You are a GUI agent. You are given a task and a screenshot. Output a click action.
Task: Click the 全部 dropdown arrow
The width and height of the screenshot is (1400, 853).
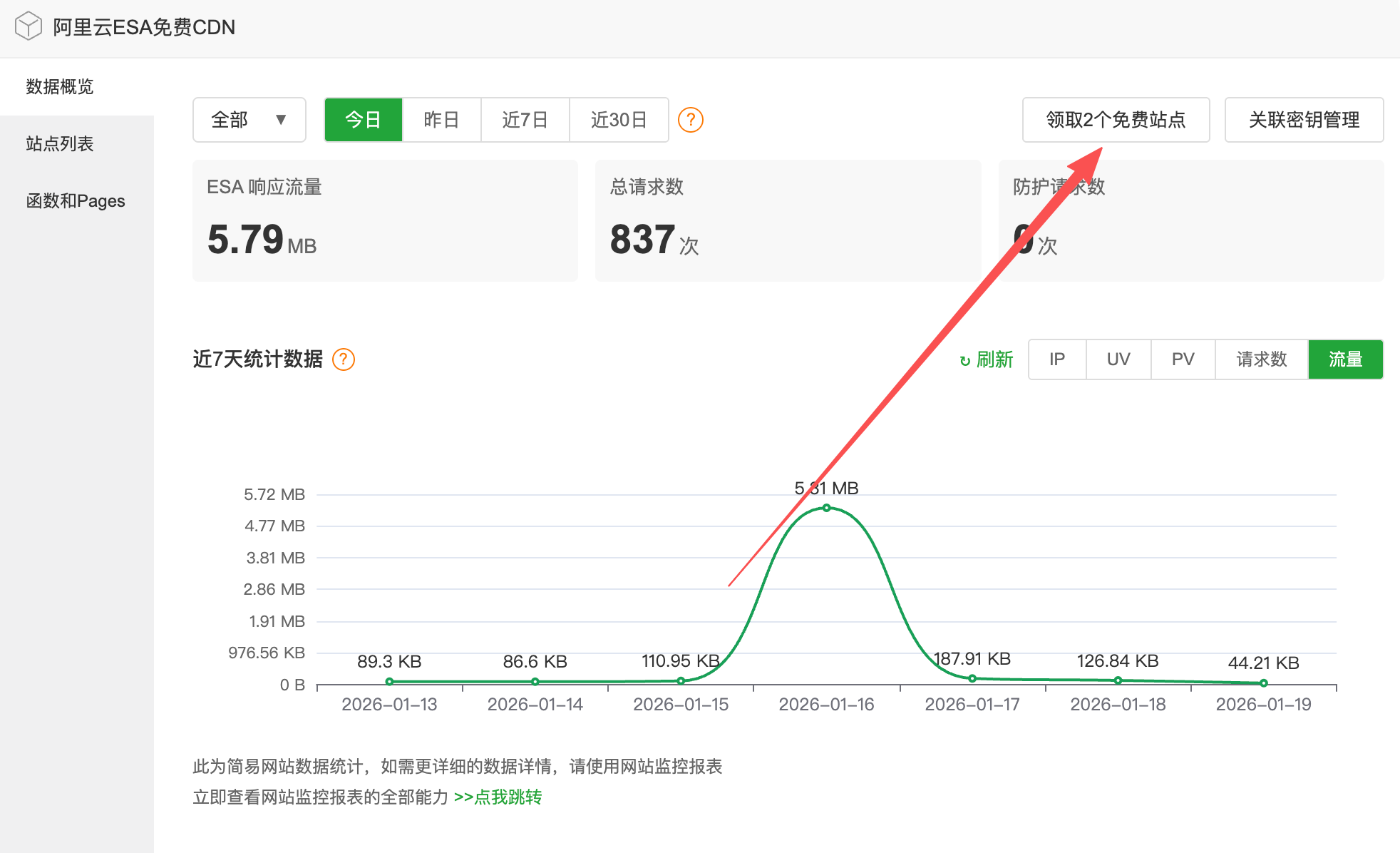tap(280, 120)
